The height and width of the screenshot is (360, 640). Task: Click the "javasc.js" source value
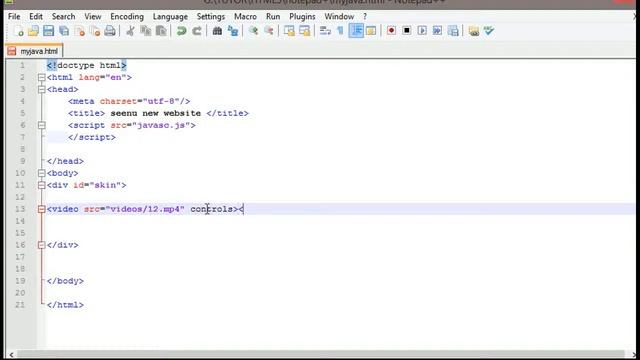pos(161,125)
